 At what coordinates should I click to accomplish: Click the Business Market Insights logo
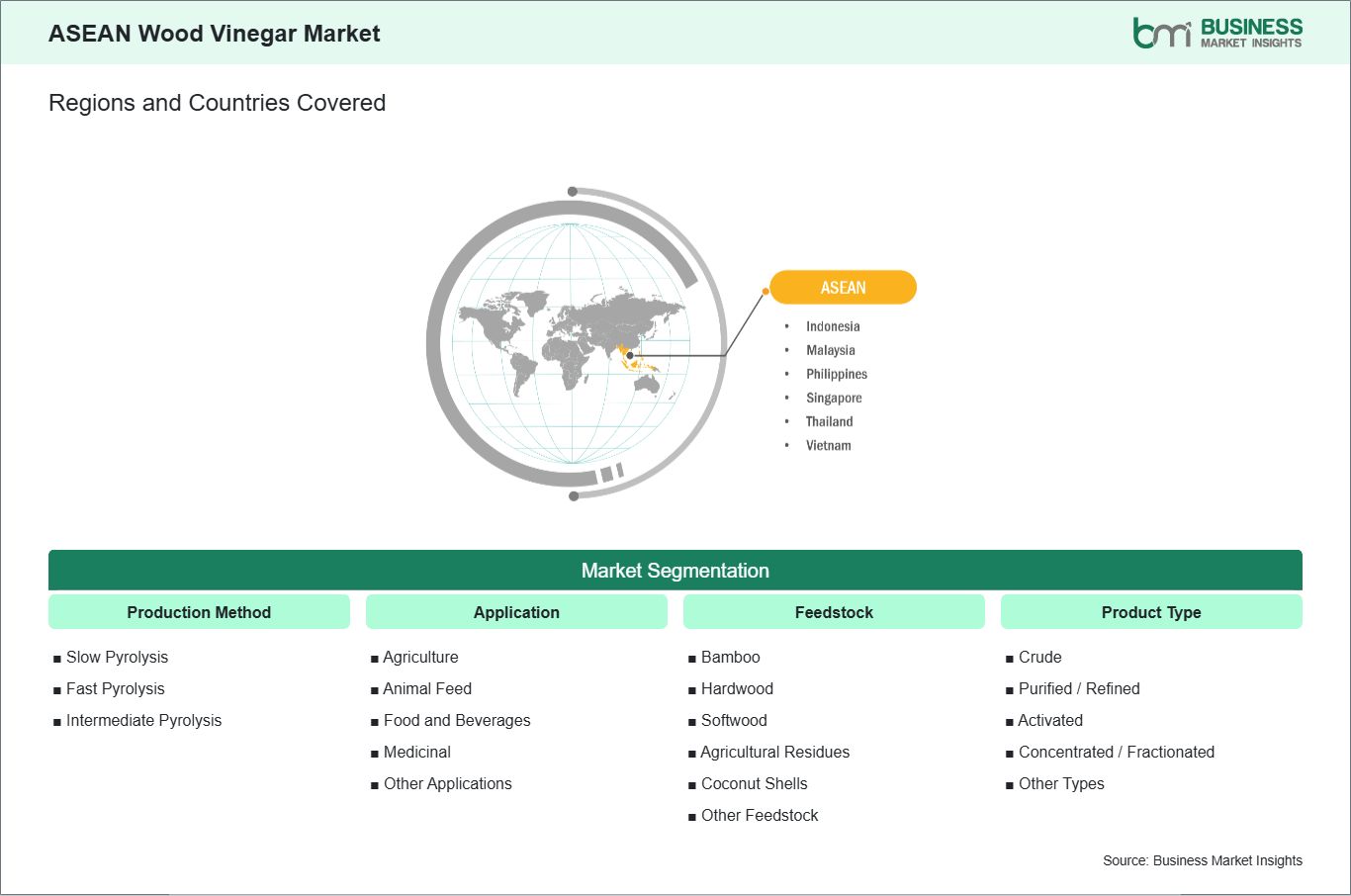(1217, 33)
